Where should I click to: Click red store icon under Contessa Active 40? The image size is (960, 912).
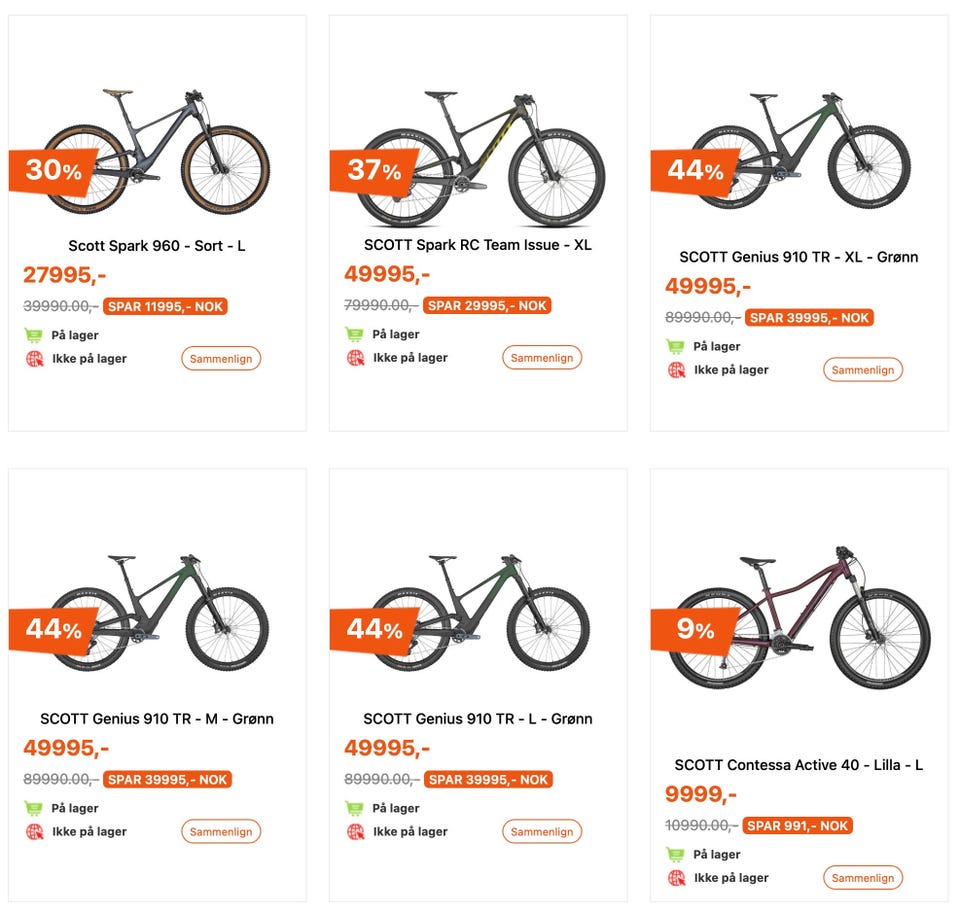click(677, 878)
